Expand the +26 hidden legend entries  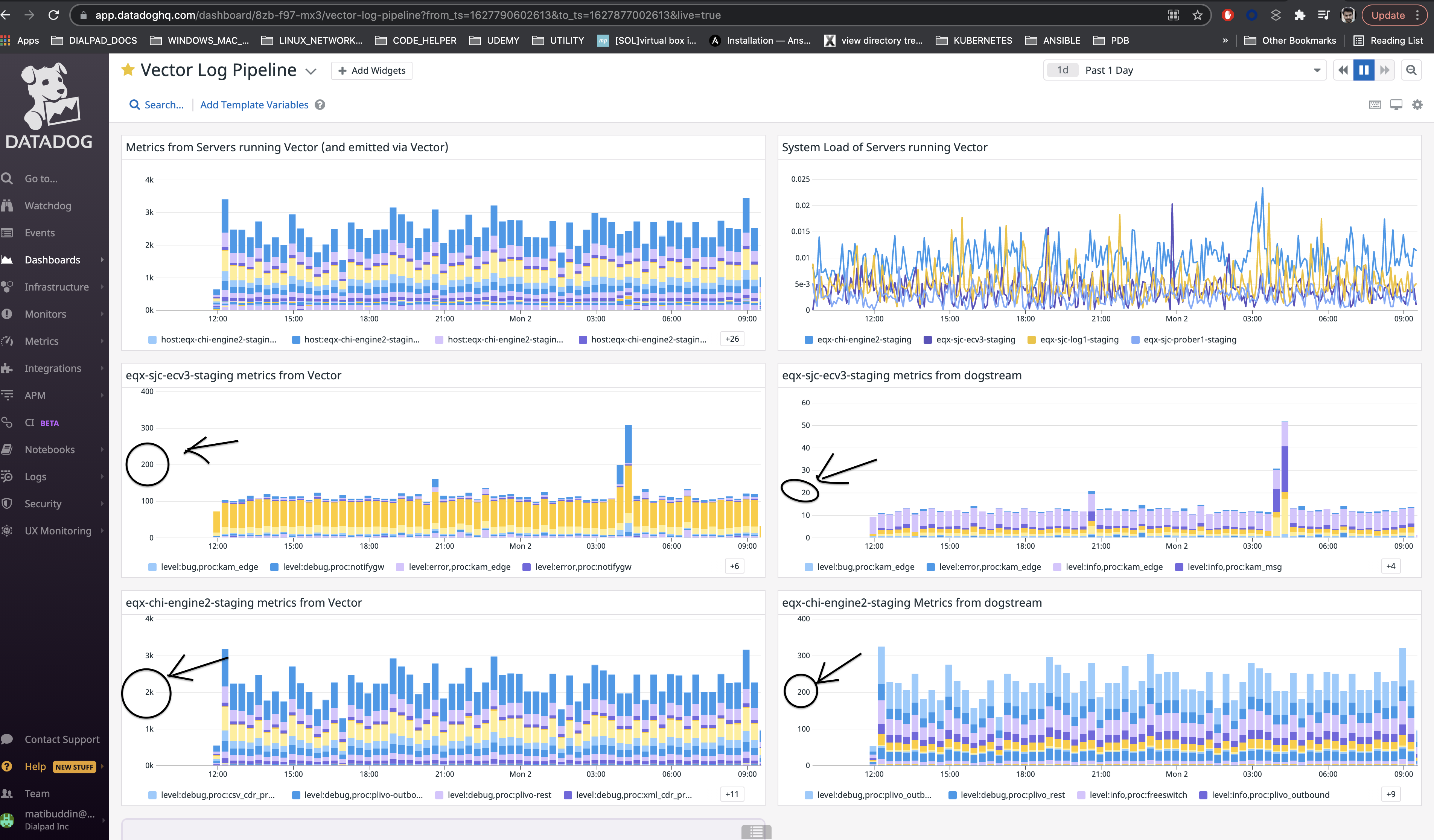coord(732,339)
